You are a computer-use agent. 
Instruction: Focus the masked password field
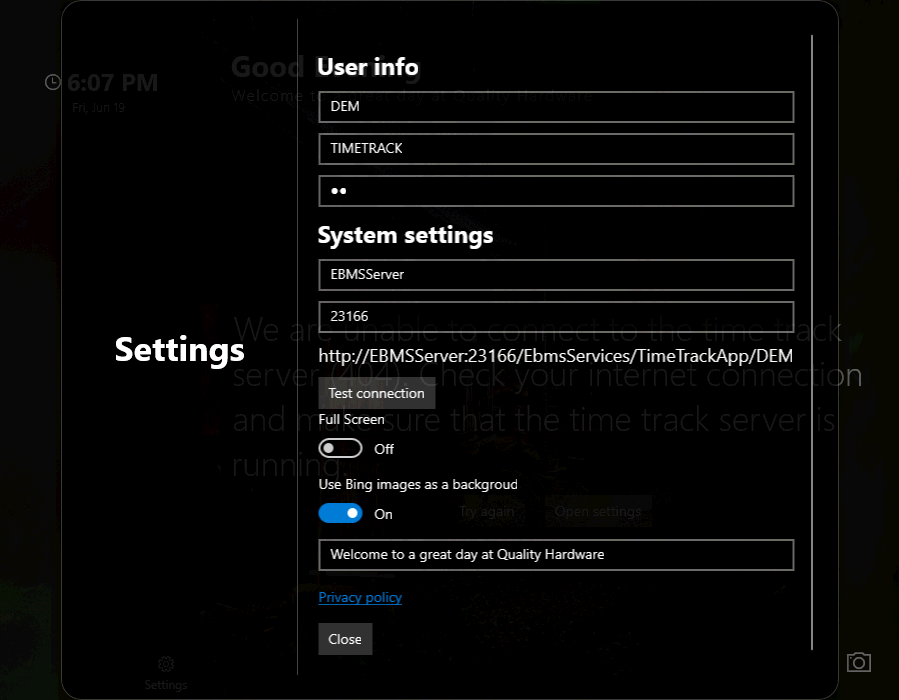pos(556,191)
